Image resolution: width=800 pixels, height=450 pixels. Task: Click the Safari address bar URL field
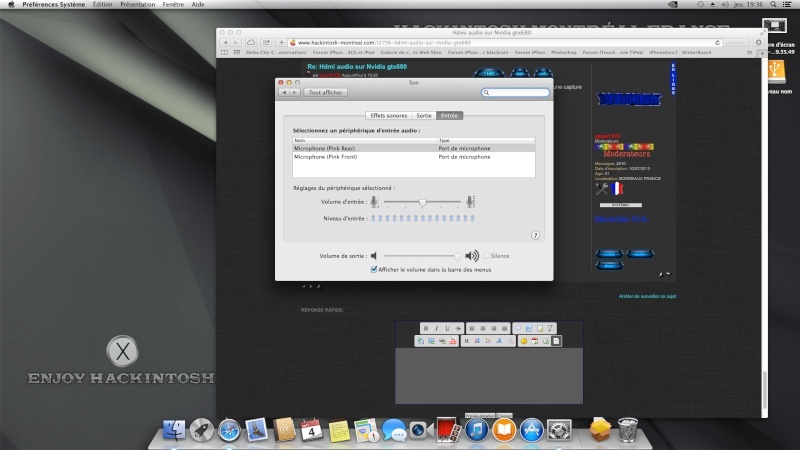[503, 42]
